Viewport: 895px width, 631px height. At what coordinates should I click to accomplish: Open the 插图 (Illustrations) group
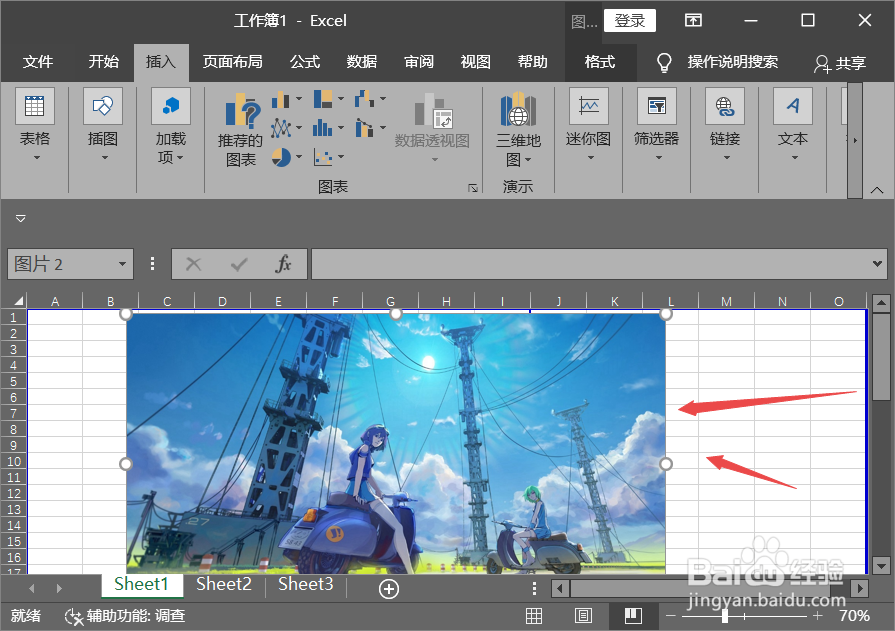103,124
